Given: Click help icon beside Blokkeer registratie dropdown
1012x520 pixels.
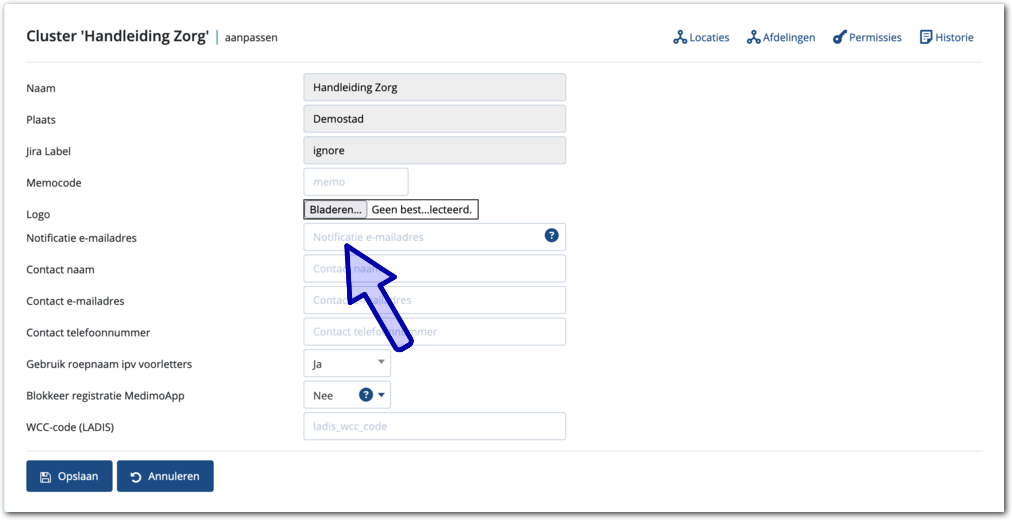Looking at the screenshot, I should (366, 395).
